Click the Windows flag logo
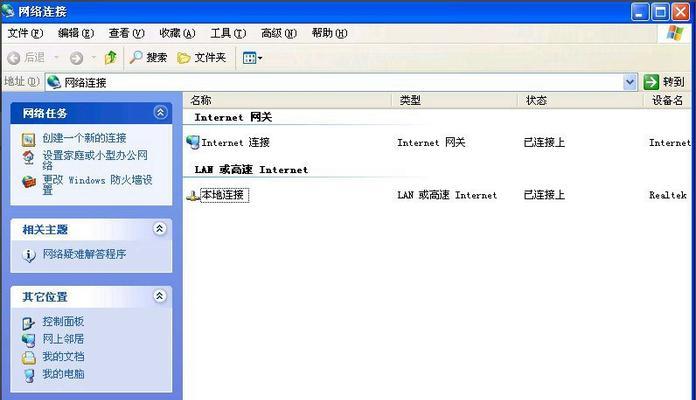696x400 pixels. coord(675,33)
